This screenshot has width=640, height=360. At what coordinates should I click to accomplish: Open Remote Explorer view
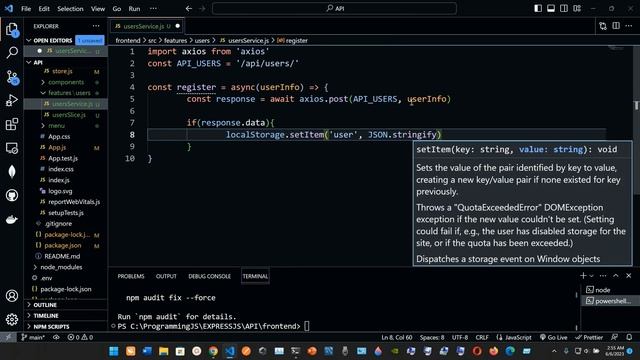click(x=12, y=148)
